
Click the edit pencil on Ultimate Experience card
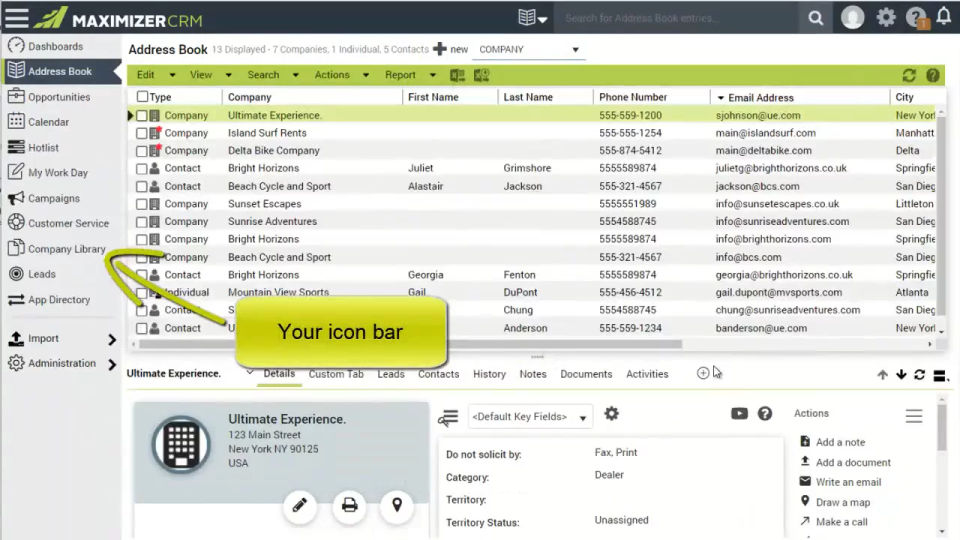coord(299,506)
